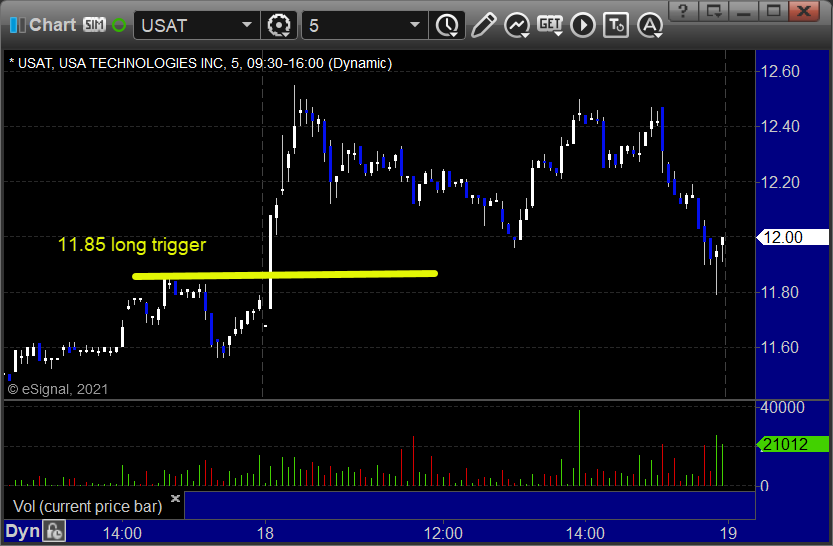Open the symbol settings gear icon
The width and height of the screenshot is (833, 546).
click(x=279, y=25)
